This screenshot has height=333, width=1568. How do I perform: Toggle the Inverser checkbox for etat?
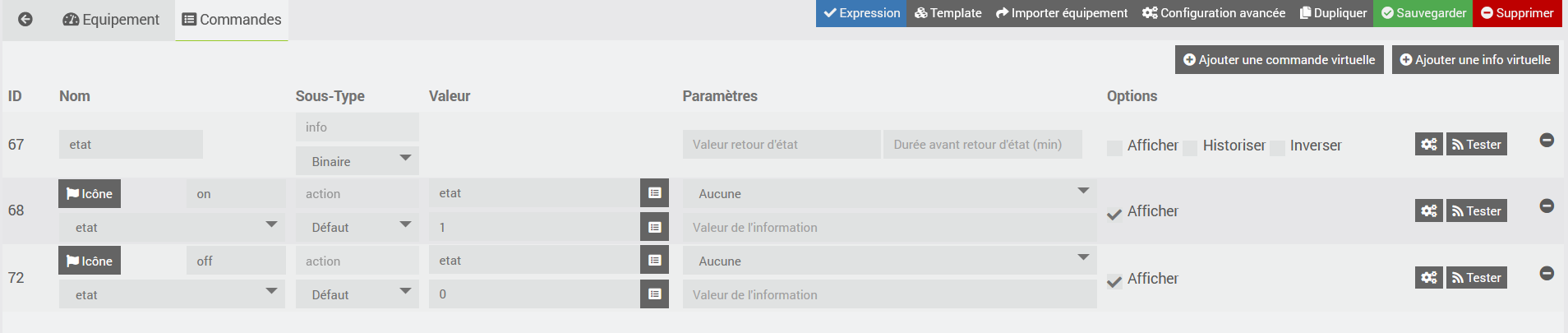tap(1277, 148)
